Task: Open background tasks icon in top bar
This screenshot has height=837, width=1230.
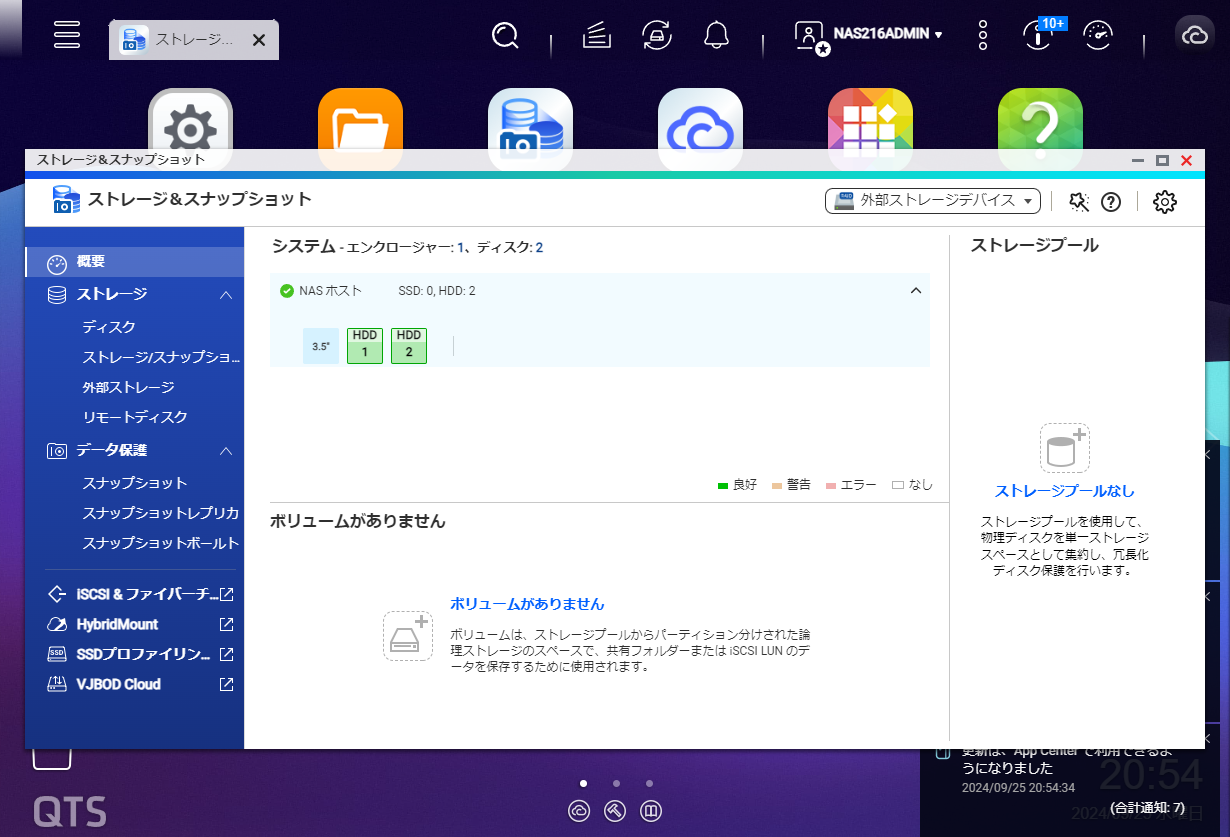Action: [x=597, y=36]
